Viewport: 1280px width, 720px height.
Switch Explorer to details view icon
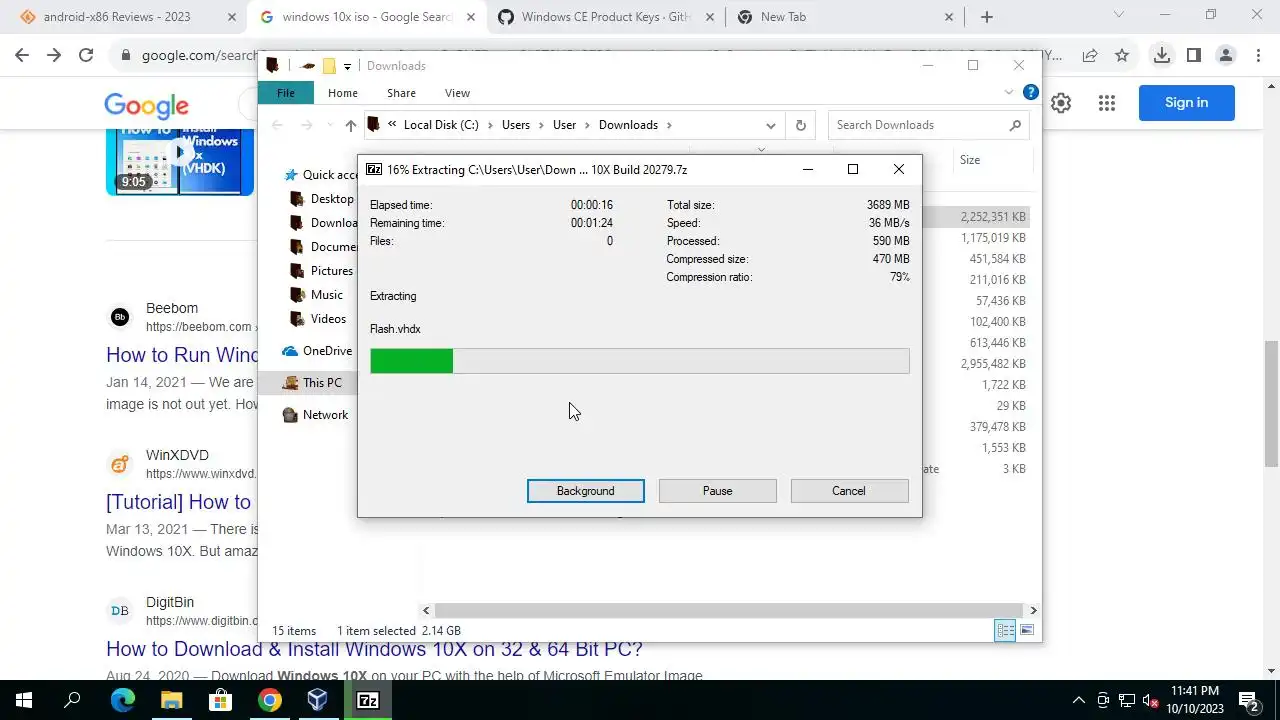pos(1005,630)
